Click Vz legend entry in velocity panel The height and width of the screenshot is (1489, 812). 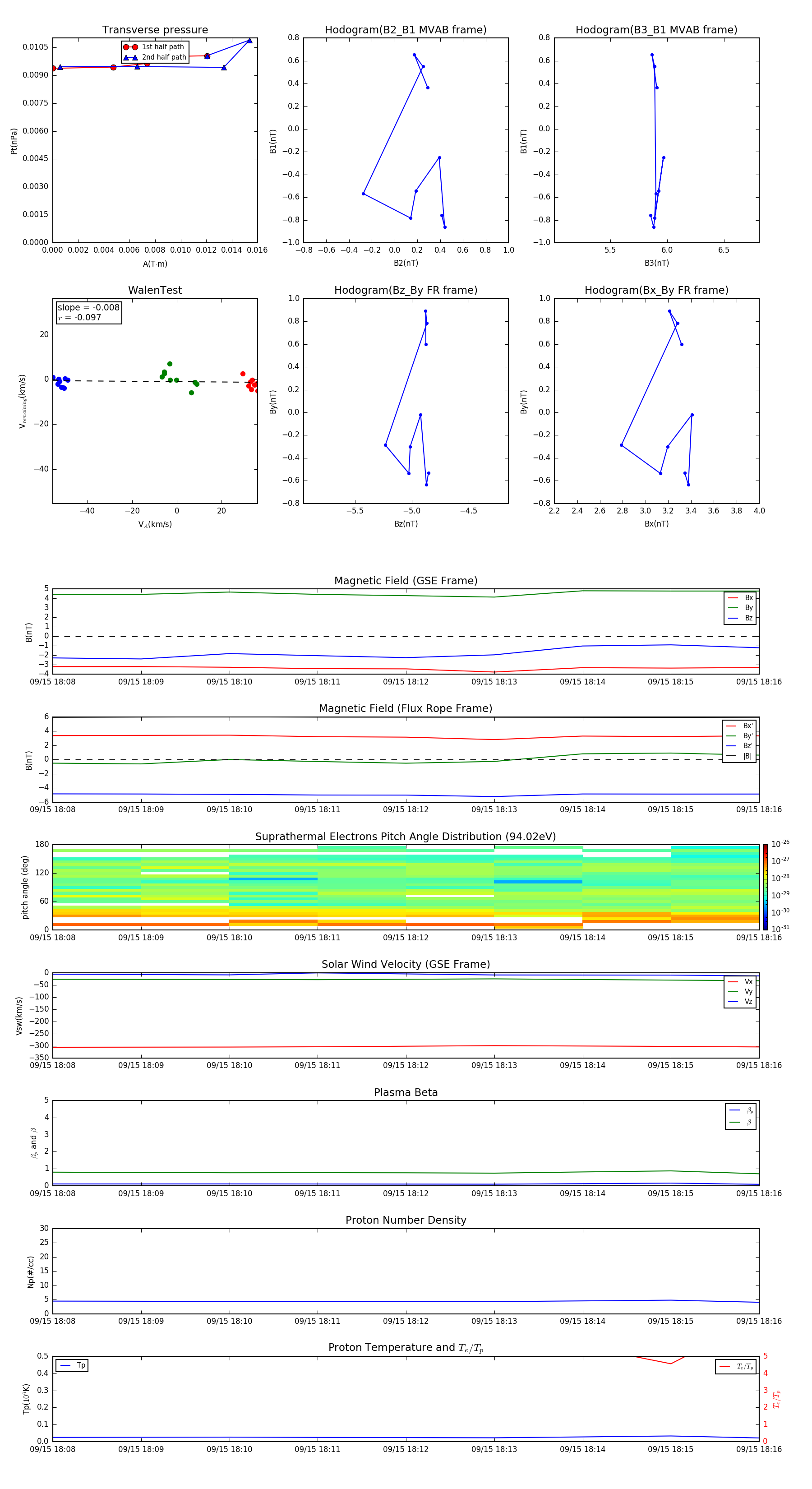[740, 1002]
